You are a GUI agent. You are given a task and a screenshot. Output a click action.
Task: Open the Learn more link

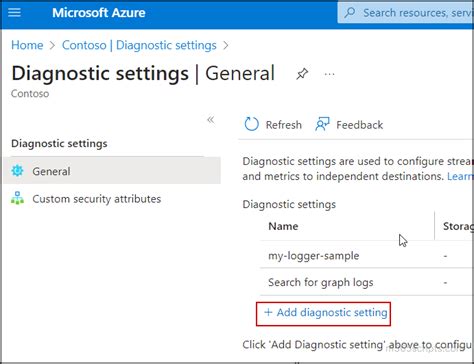pos(460,176)
